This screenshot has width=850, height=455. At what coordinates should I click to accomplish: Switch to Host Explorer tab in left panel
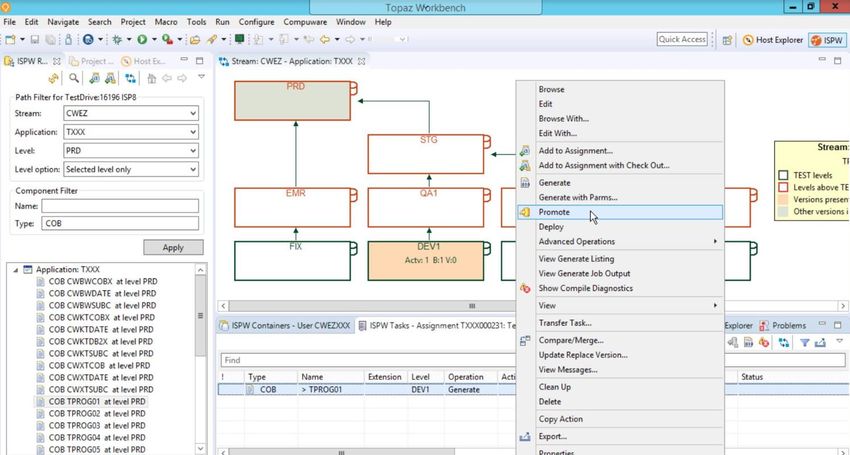coord(144,61)
